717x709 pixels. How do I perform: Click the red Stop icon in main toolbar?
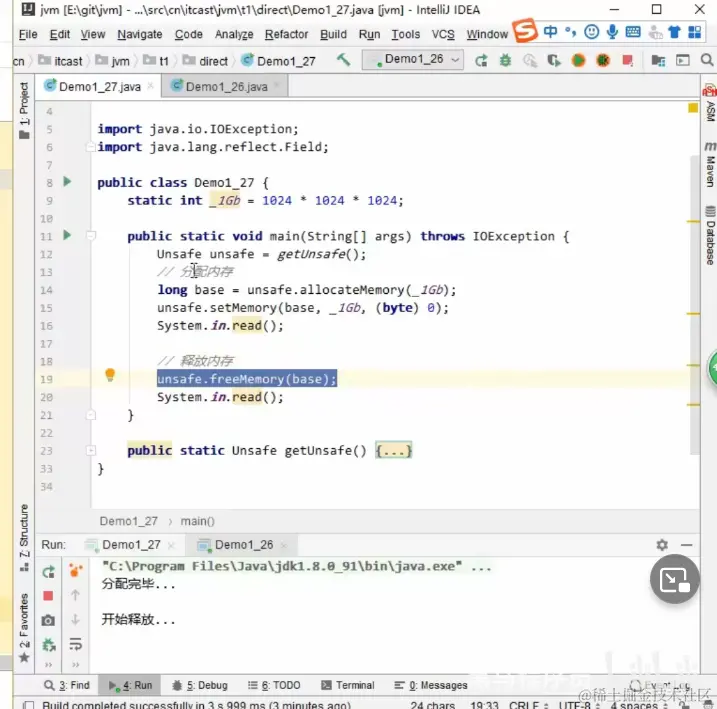click(x=628, y=60)
